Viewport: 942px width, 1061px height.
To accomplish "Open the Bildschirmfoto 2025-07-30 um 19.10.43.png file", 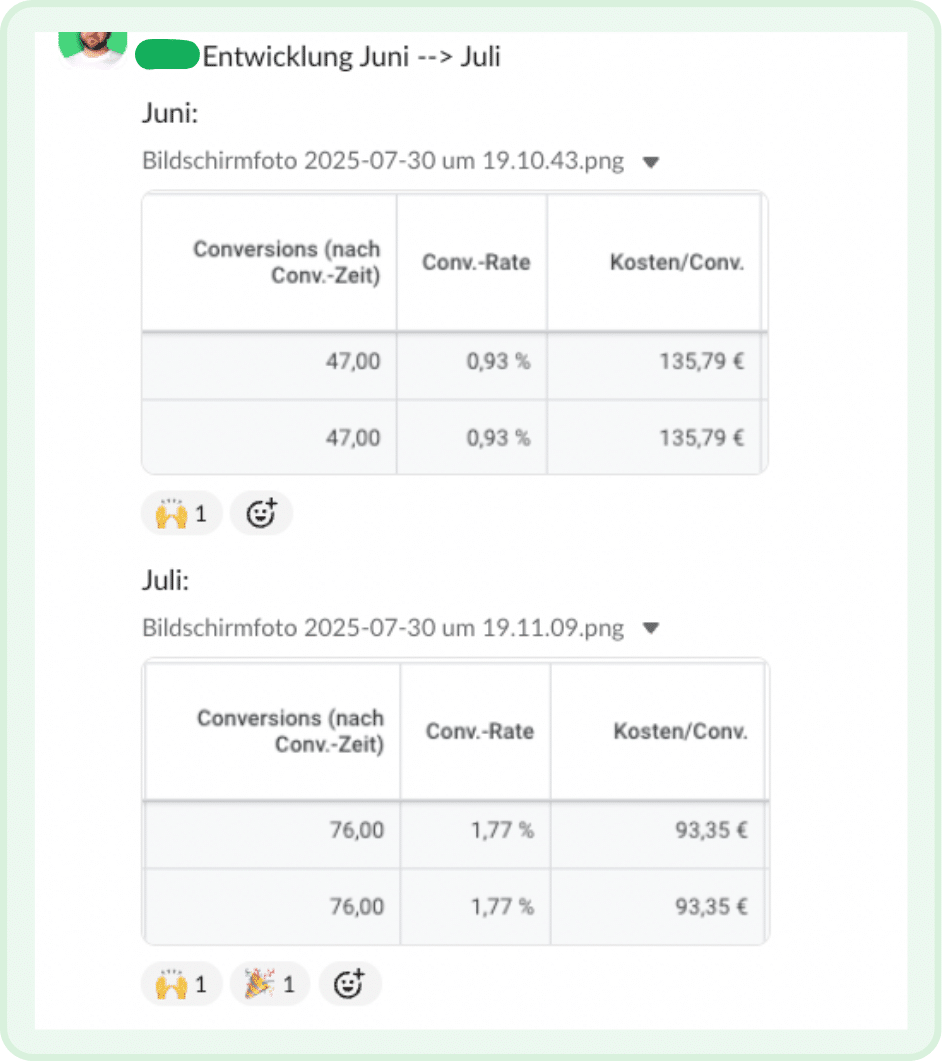I will (383, 160).
